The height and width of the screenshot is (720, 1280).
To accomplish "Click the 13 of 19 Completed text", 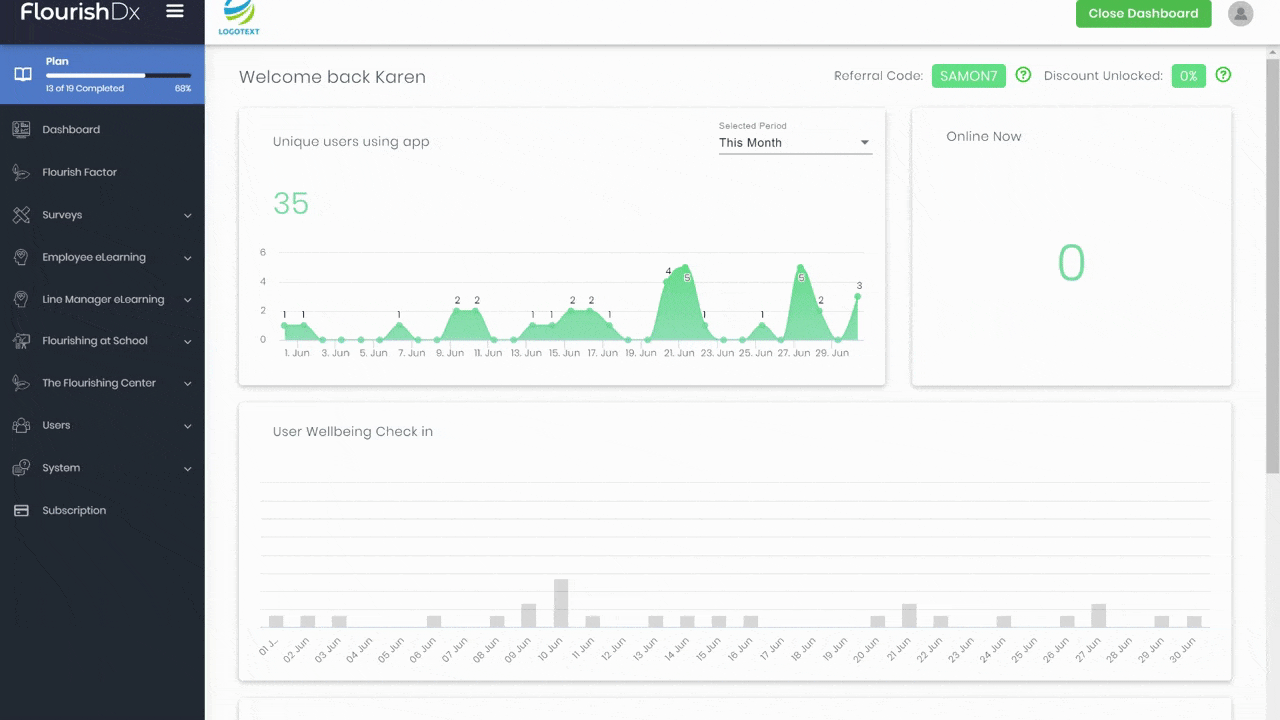I will (85, 88).
